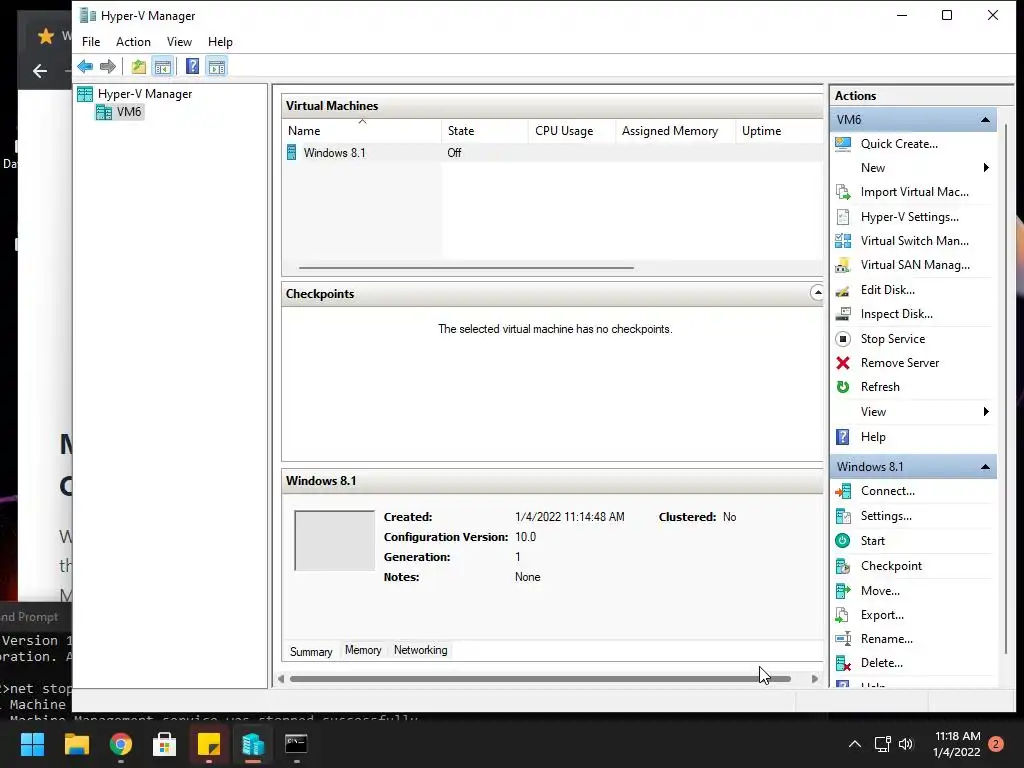Screen dimensions: 1024x768
Task: Click the left arrow of bottom scrollbar
Action: [x=281, y=679]
